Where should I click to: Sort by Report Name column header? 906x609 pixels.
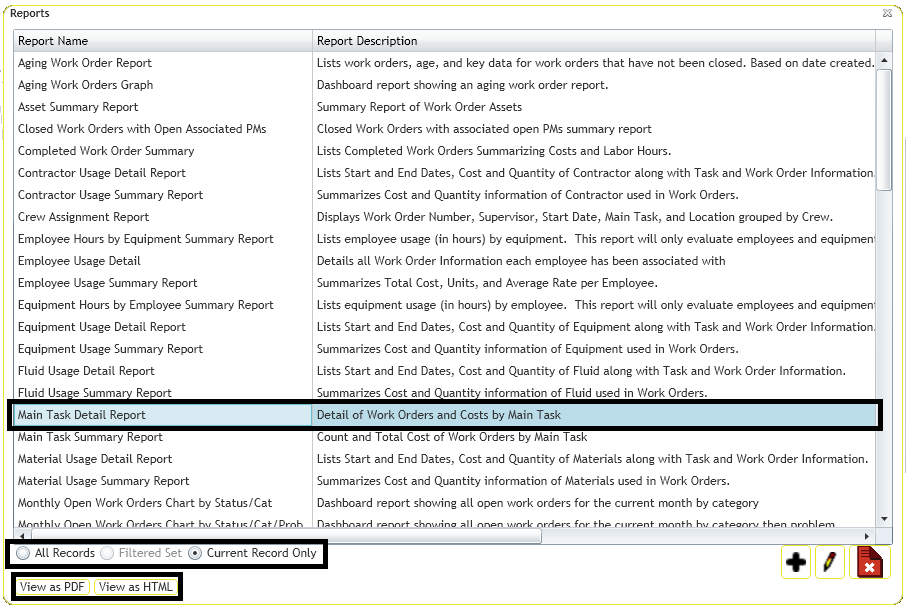point(162,41)
